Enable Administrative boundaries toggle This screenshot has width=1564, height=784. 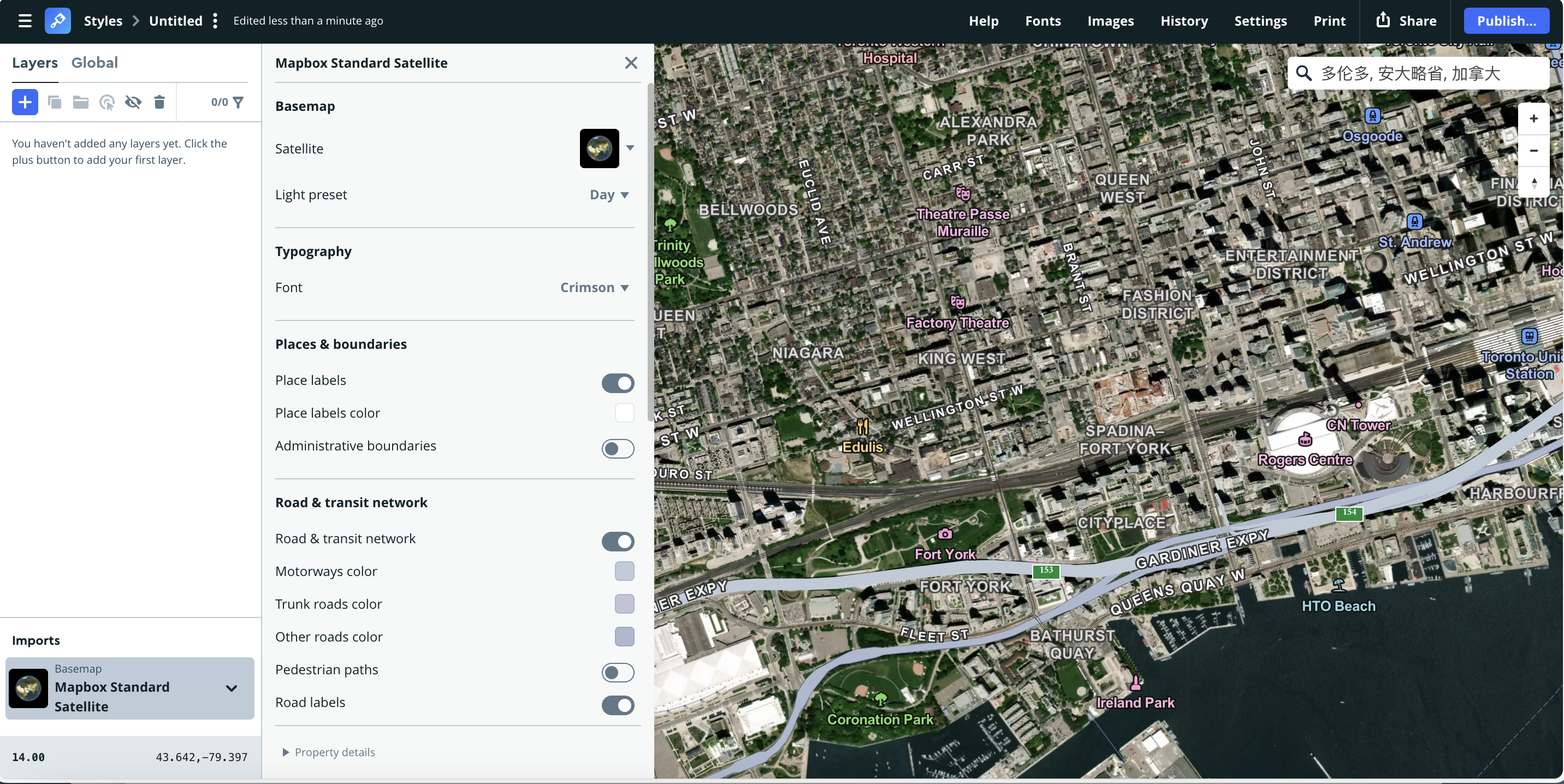(x=618, y=448)
